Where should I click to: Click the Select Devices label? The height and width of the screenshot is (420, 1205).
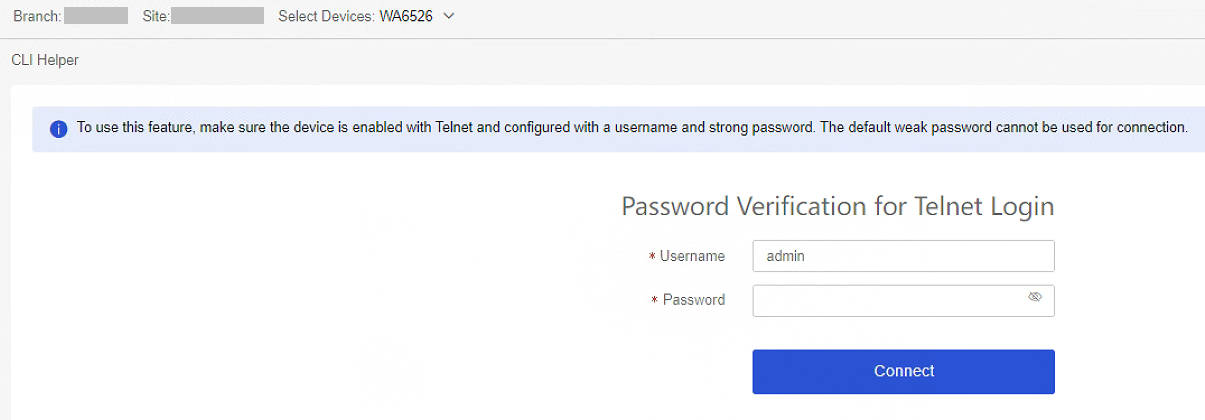327,16
